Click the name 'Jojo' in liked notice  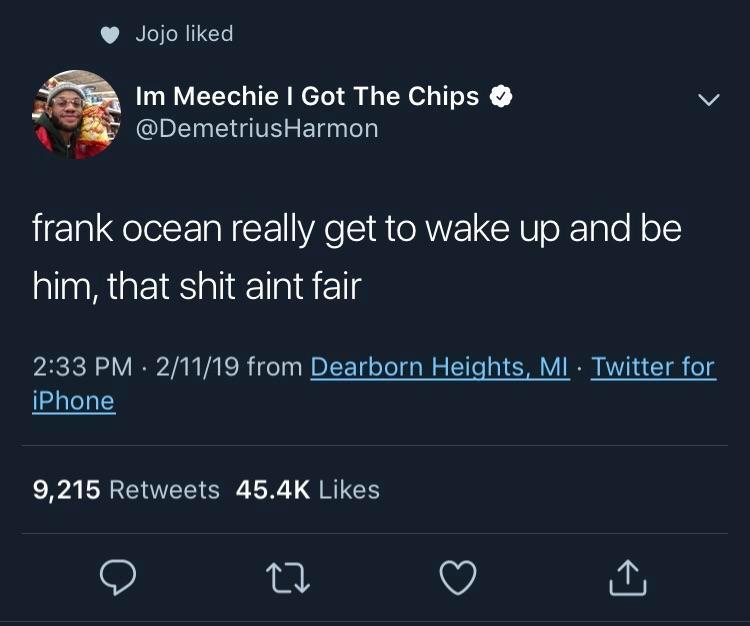click(157, 34)
